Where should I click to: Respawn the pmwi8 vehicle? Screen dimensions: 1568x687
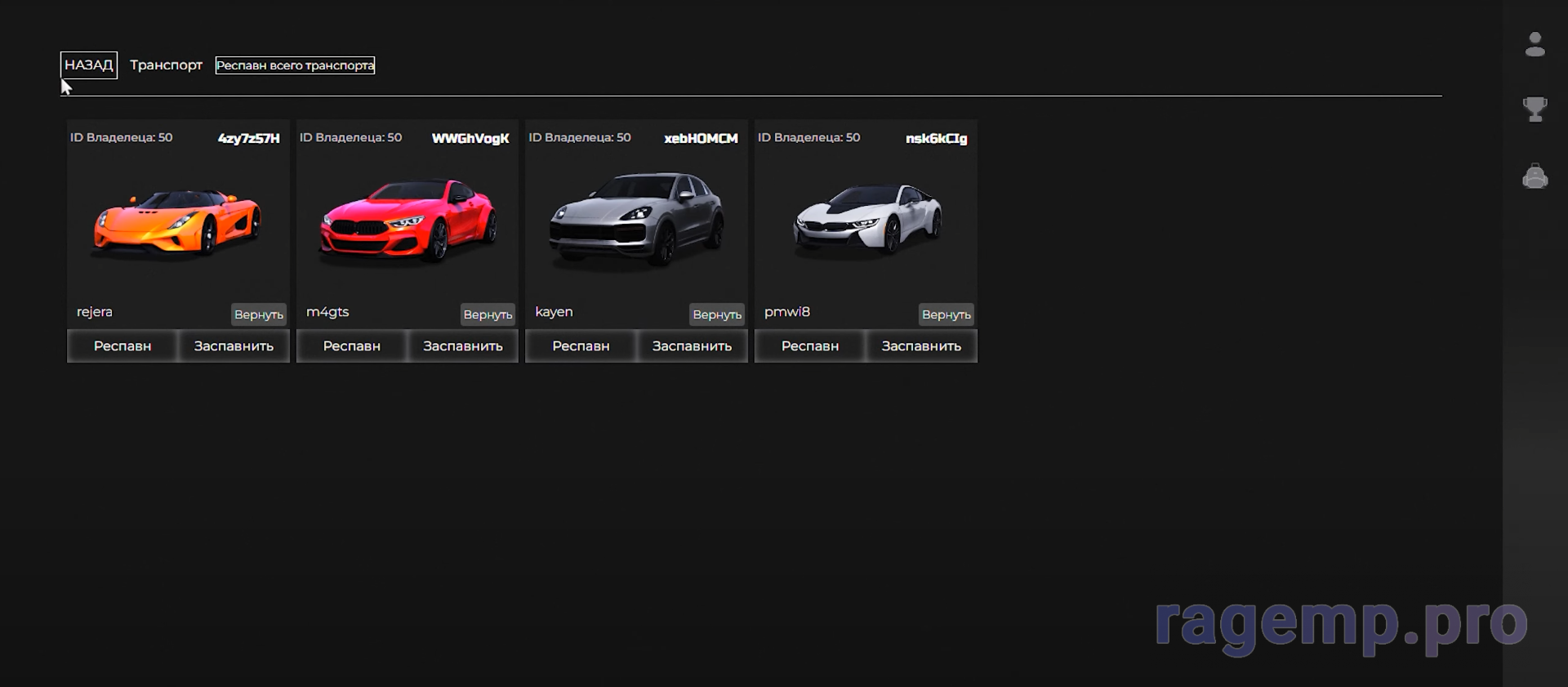[x=810, y=346]
